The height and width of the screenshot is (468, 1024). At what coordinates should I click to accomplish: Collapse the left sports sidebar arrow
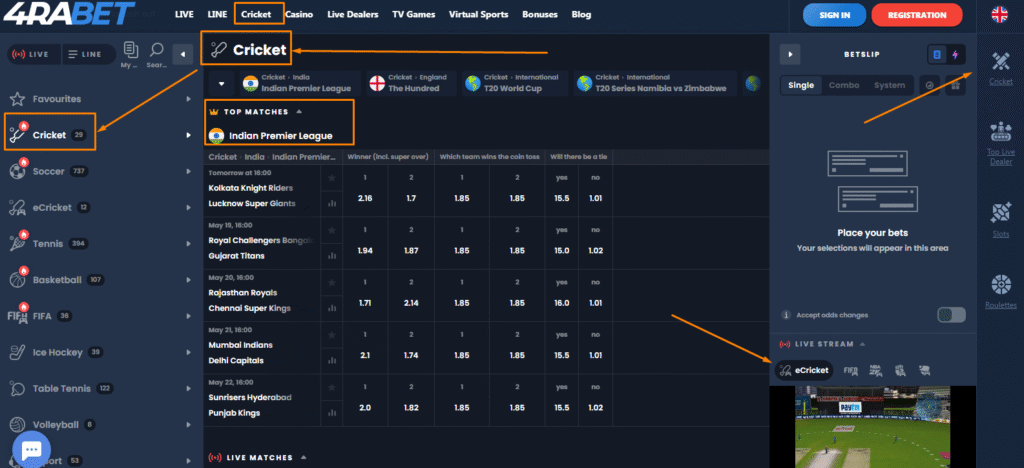[x=183, y=55]
